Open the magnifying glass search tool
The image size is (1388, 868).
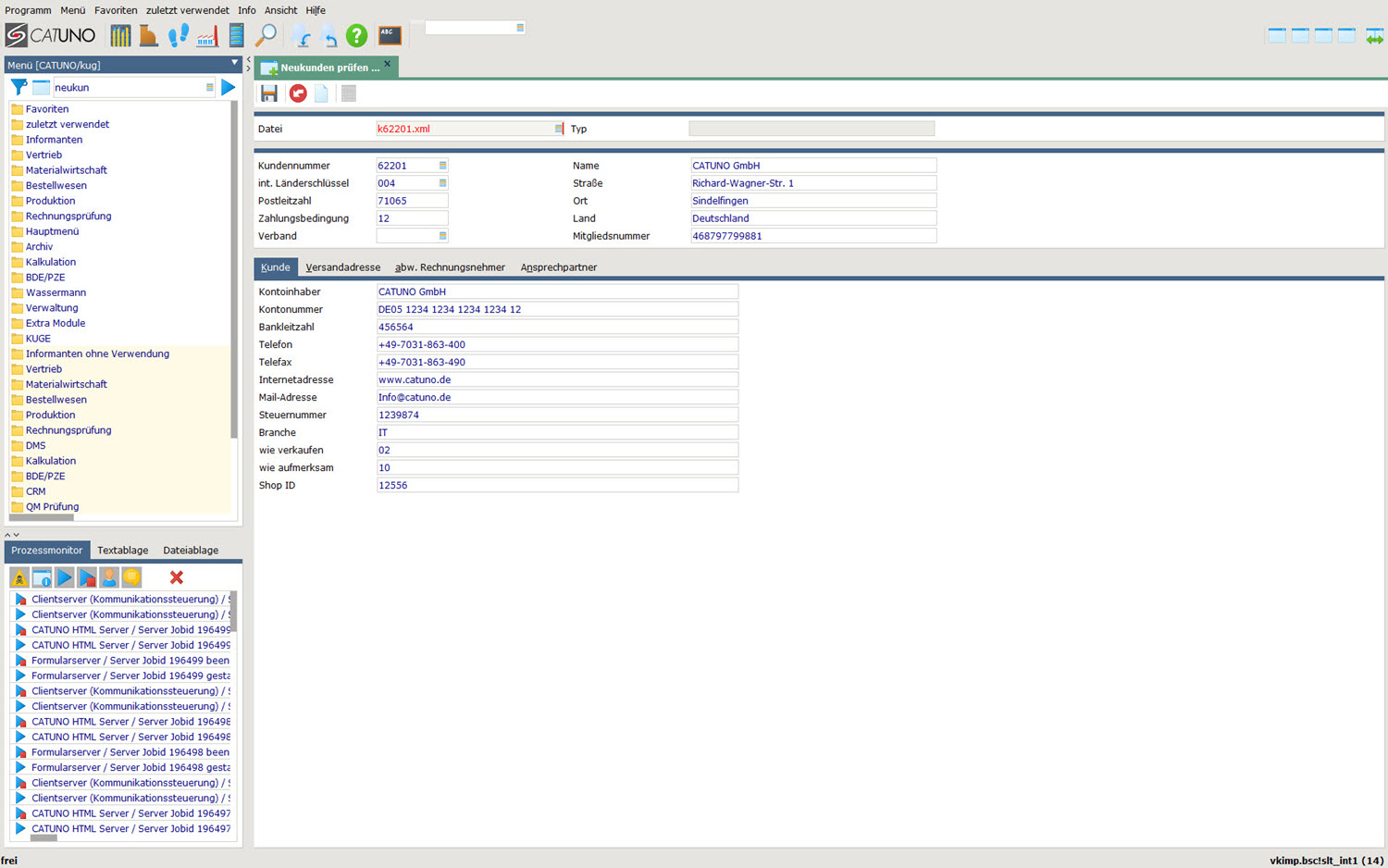(266, 35)
